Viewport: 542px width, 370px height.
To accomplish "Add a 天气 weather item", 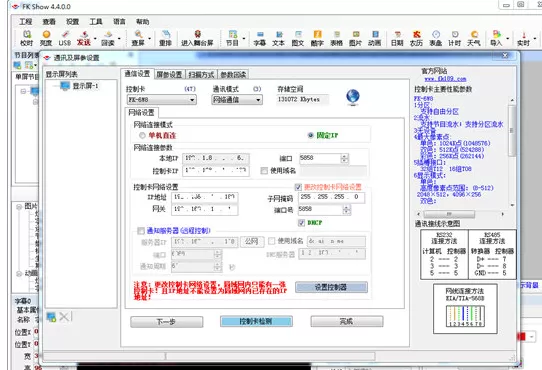I will [x=474, y=38].
